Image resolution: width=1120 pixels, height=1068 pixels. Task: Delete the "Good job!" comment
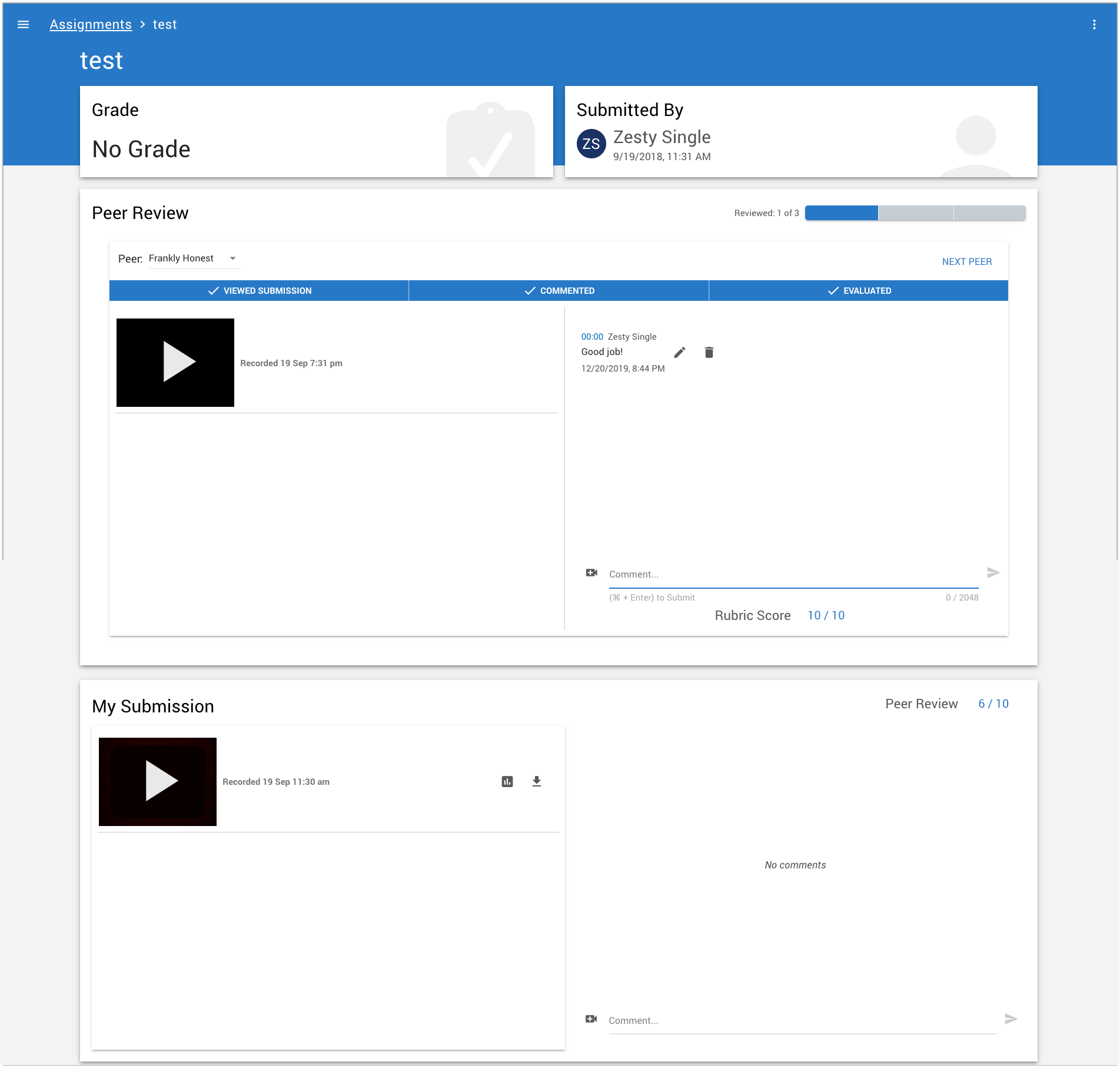pyautogui.click(x=709, y=353)
